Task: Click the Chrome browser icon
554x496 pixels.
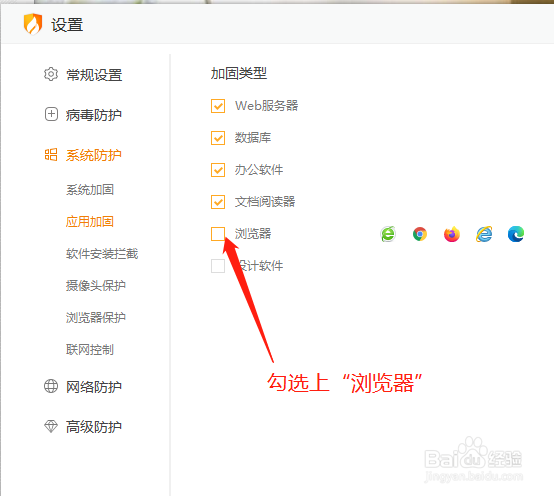Action: (420, 234)
